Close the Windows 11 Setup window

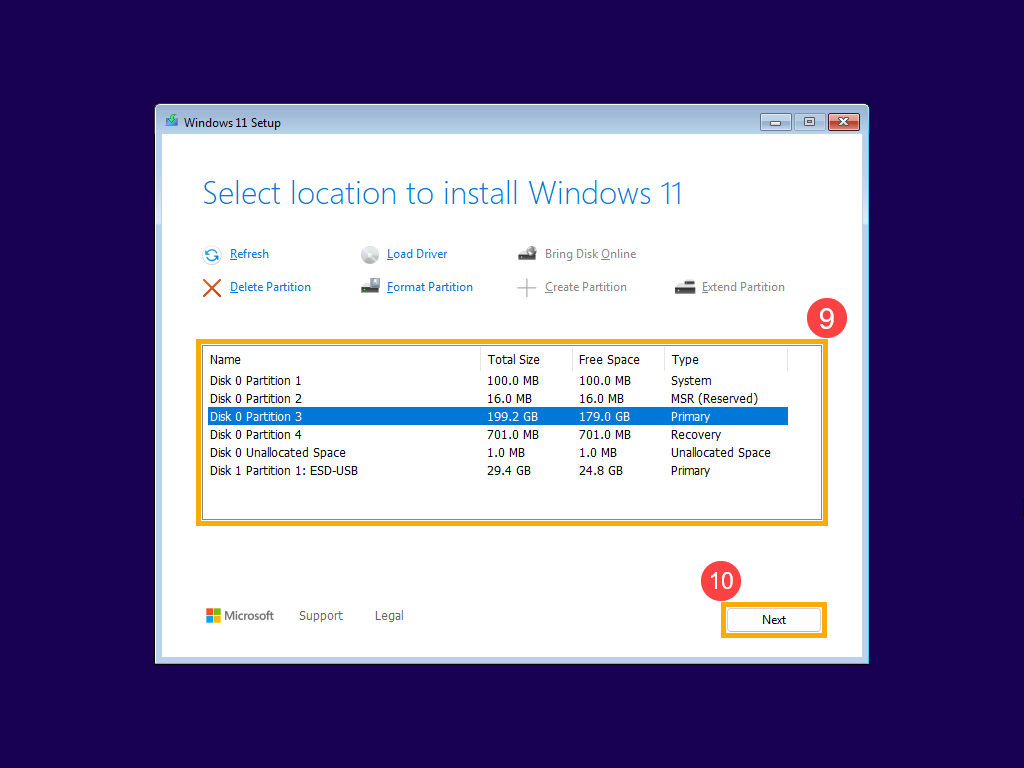(x=844, y=122)
